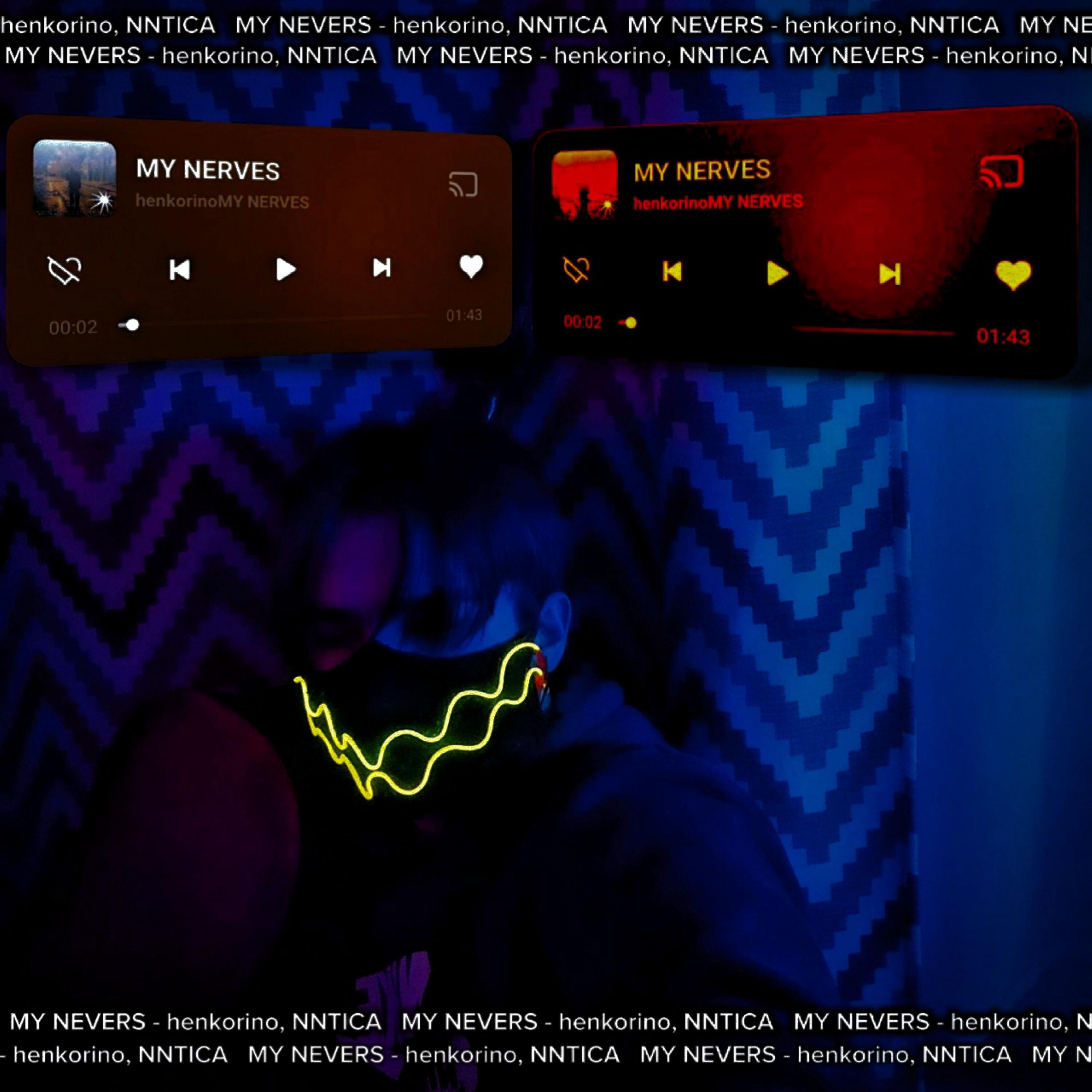The height and width of the screenshot is (1092, 1092).
Task: Select the red "henkorinoMY NERVES" subtitle
Action: 718,202
